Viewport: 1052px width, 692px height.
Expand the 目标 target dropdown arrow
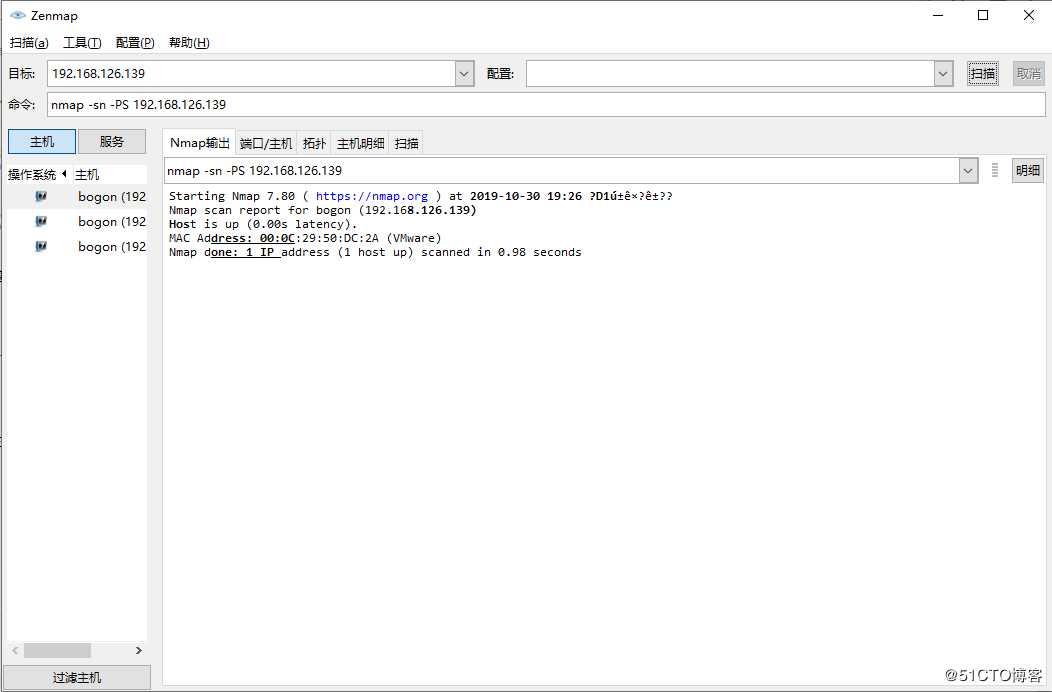click(x=464, y=74)
